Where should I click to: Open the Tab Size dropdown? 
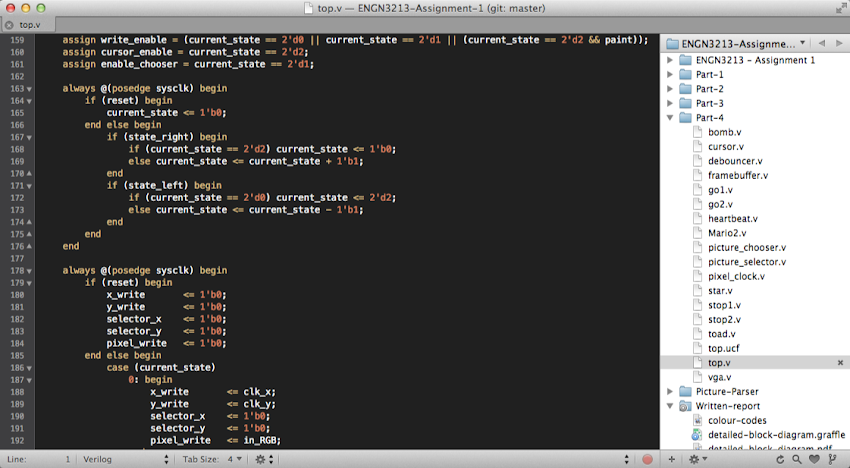tap(212, 459)
